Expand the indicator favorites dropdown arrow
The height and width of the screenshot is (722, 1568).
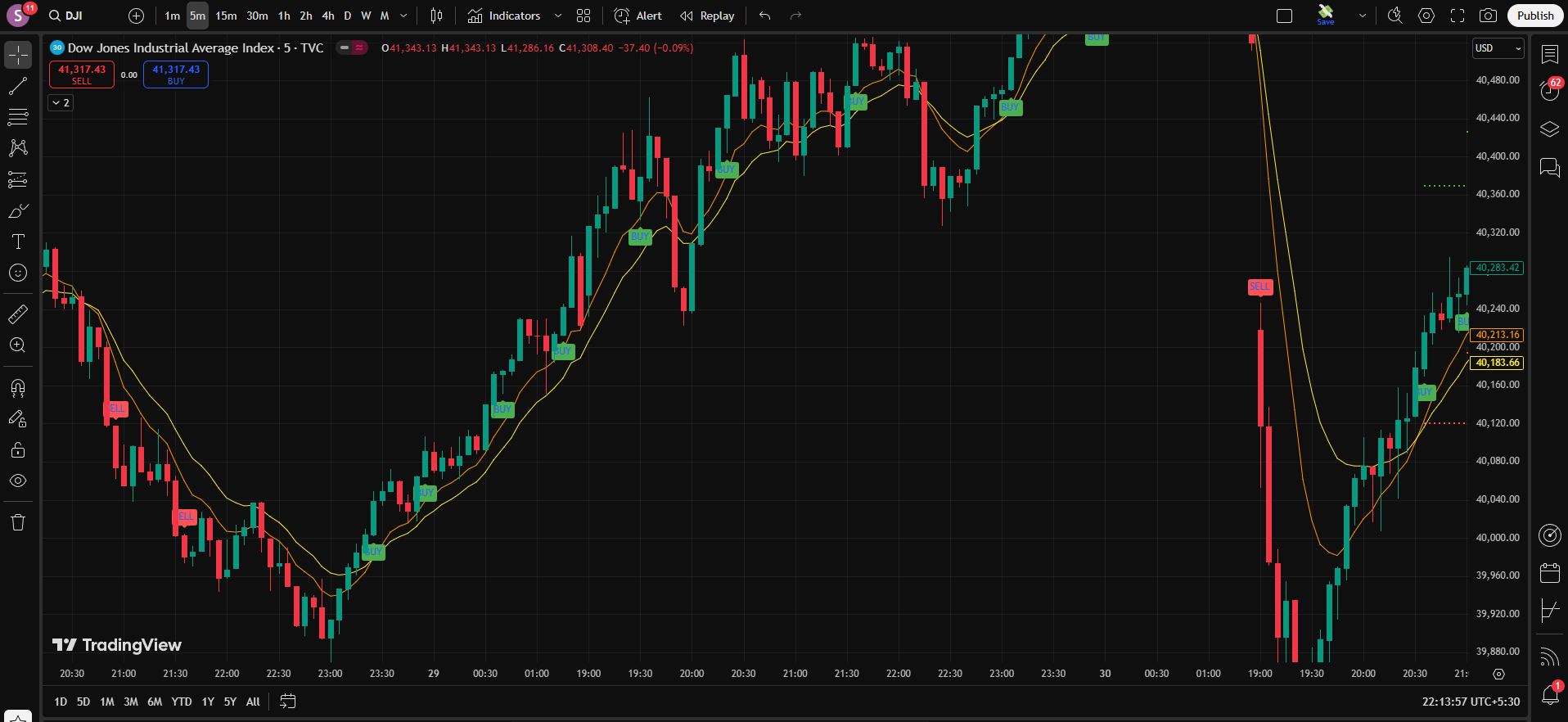point(558,16)
